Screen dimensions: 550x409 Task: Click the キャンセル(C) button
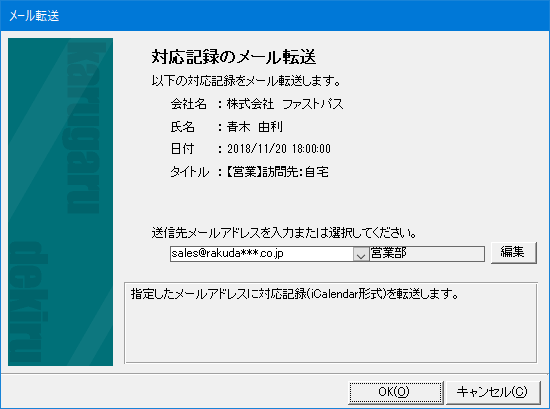coord(492,392)
